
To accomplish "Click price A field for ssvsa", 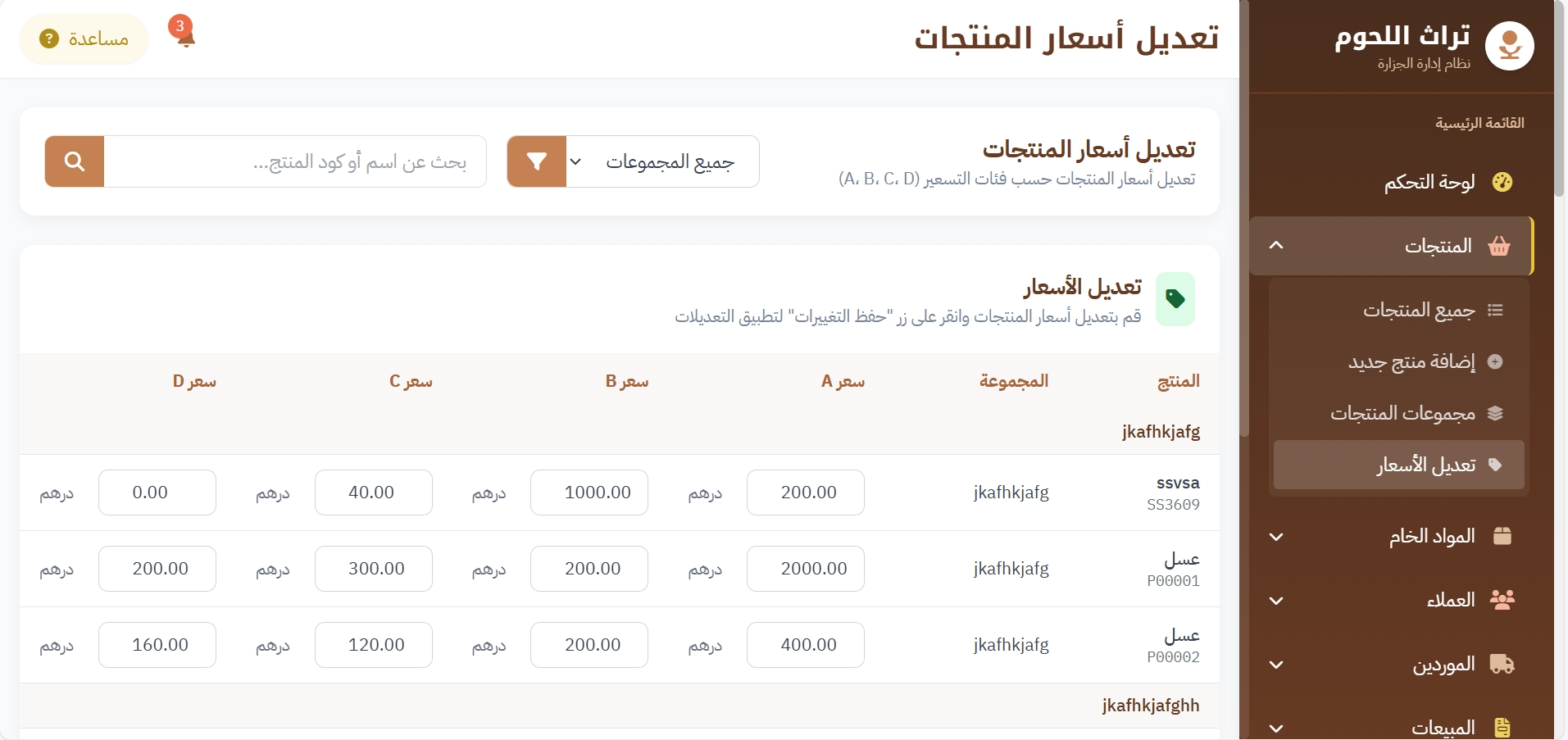I will coord(805,493).
